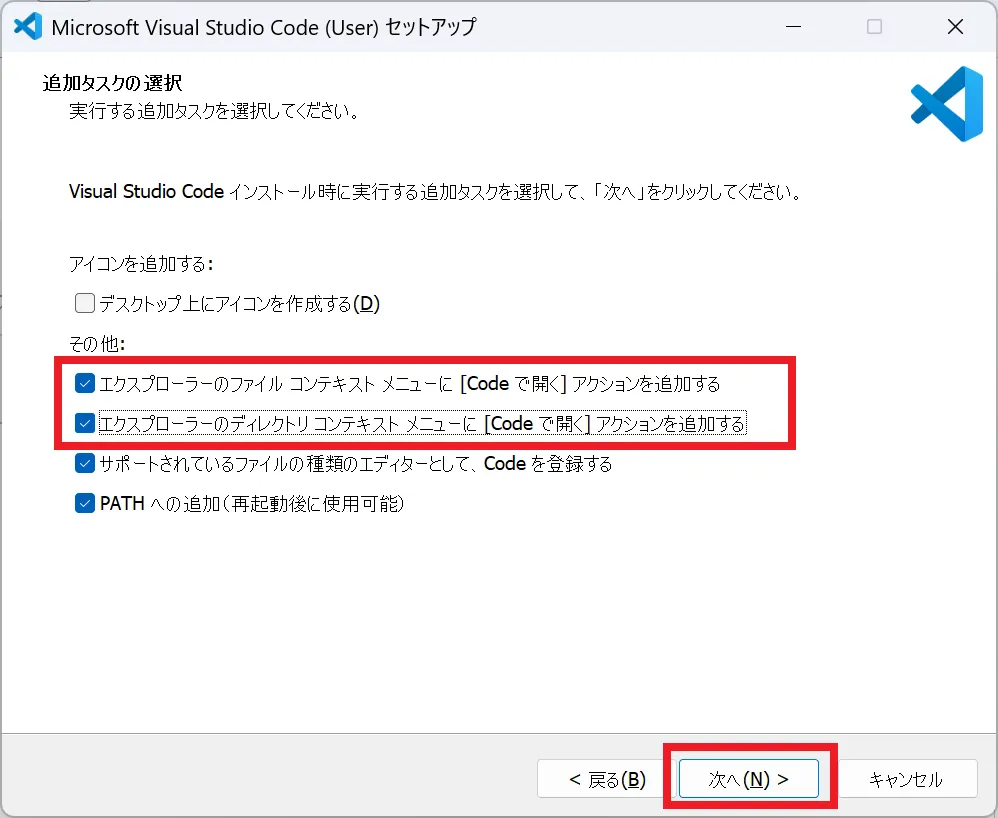Click the [Code で開く] text in the directory option
This screenshot has width=998, height=818.
tap(537, 424)
